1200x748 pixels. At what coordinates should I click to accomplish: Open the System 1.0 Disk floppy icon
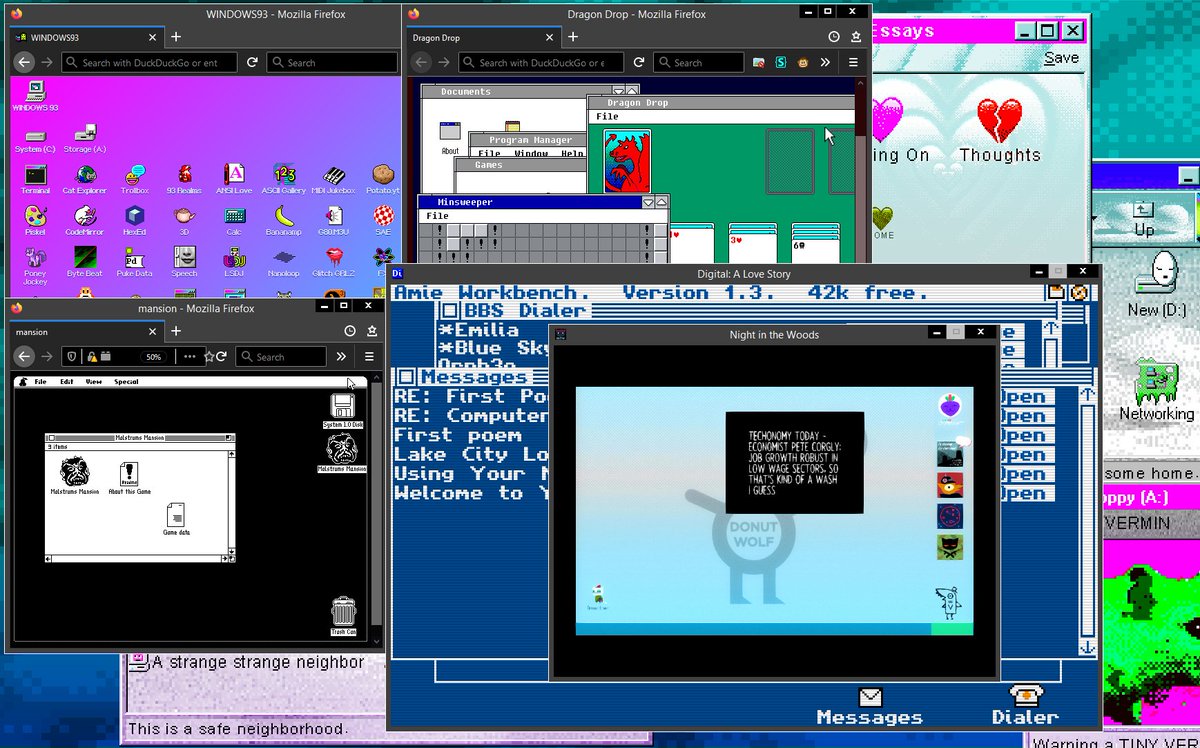pyautogui.click(x=343, y=406)
